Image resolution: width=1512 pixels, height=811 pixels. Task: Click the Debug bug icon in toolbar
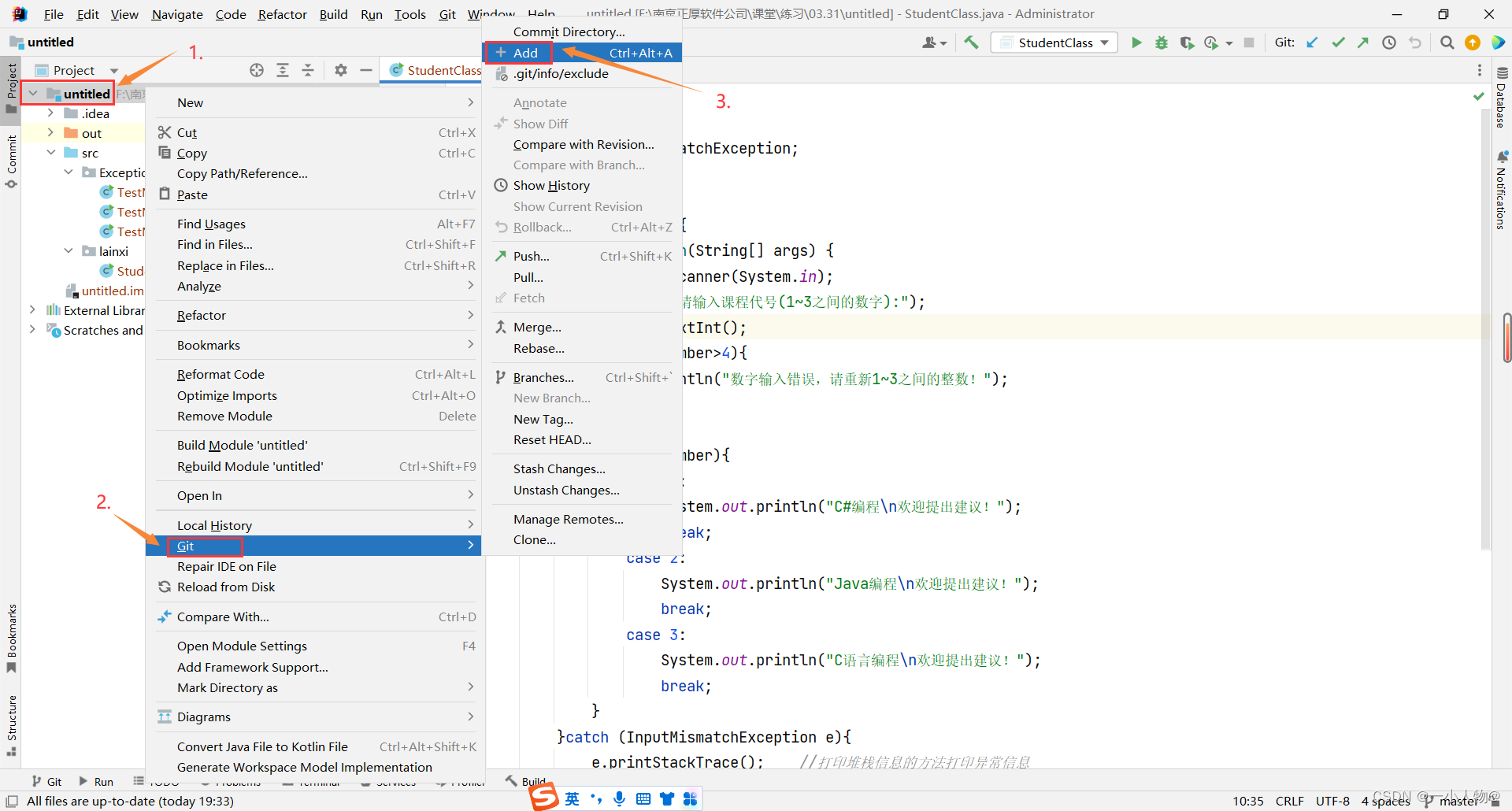point(1162,43)
